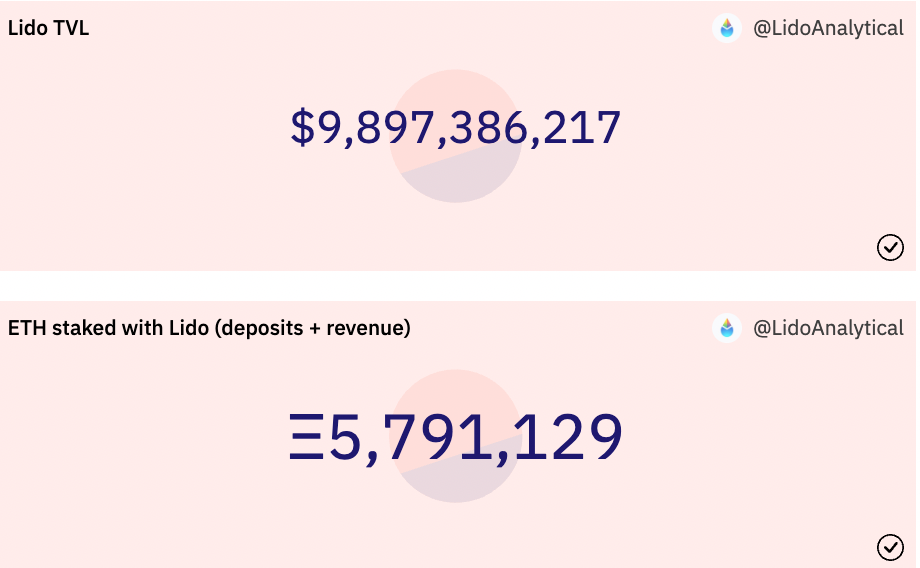Click the Ξ Ether symbol before 5,791,129
Image resolution: width=920 pixels, height=568 pixels.
[x=307, y=438]
